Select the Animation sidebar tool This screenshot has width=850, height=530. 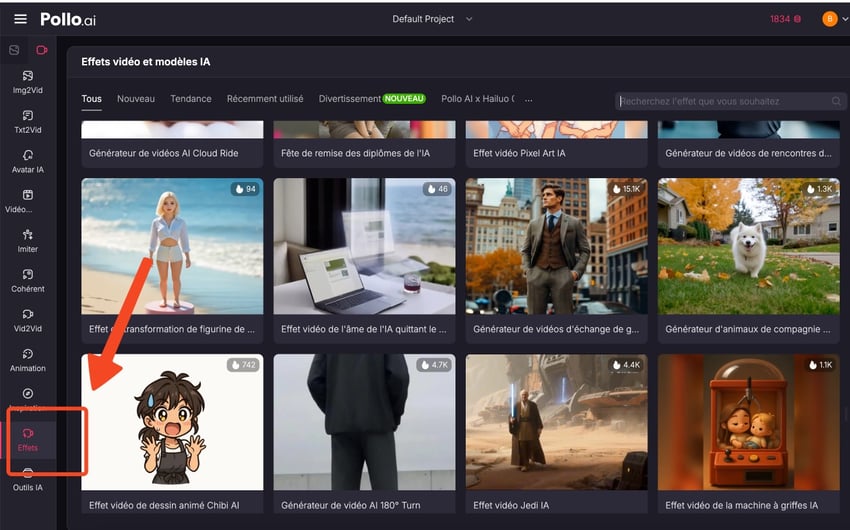point(28,359)
